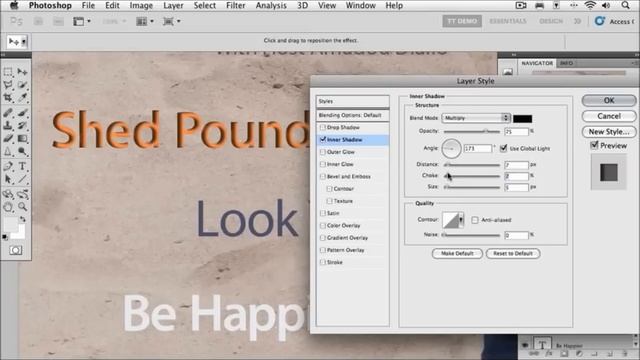Switch to the Info panel tab
This screenshot has width=640, height=360.
(x=566, y=63)
